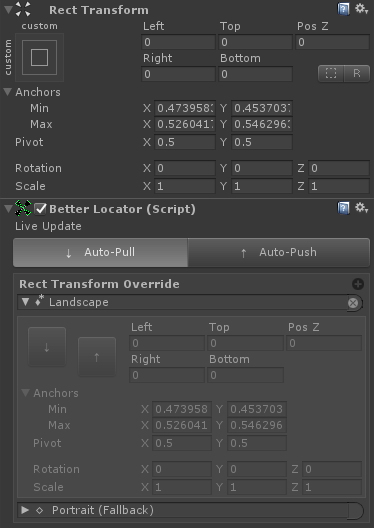Click pull down-arrow button in Landscape override

(x=47, y=347)
